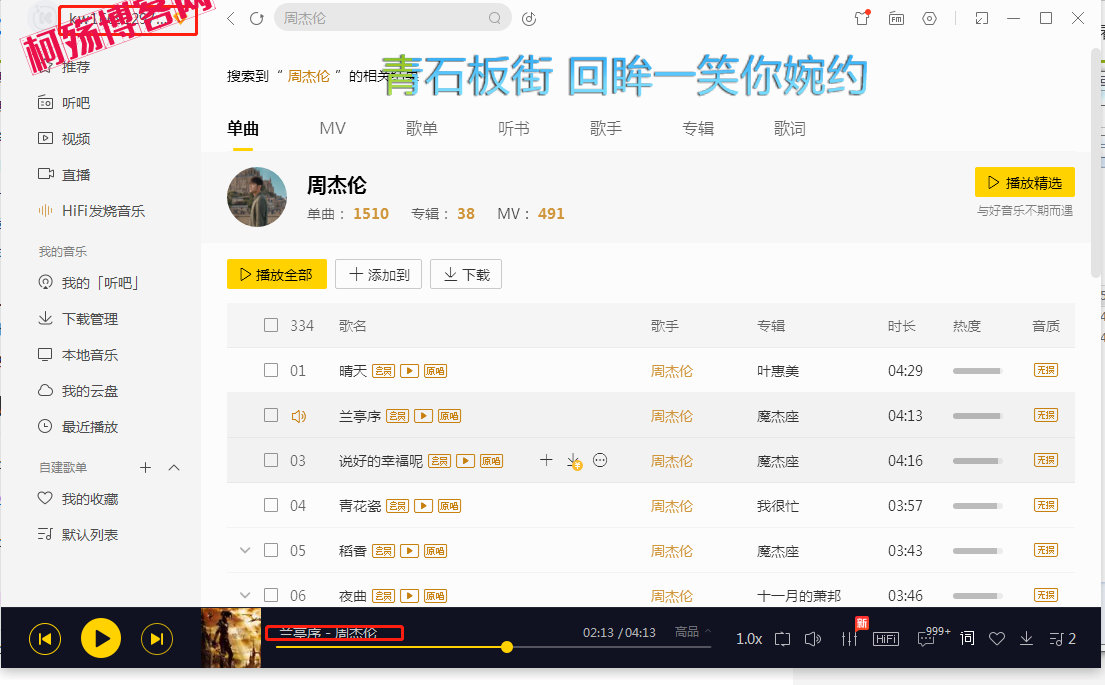Screen dimensions: 1105x685
Task: Open the song recognition icon beside search
Action: click(x=529, y=18)
